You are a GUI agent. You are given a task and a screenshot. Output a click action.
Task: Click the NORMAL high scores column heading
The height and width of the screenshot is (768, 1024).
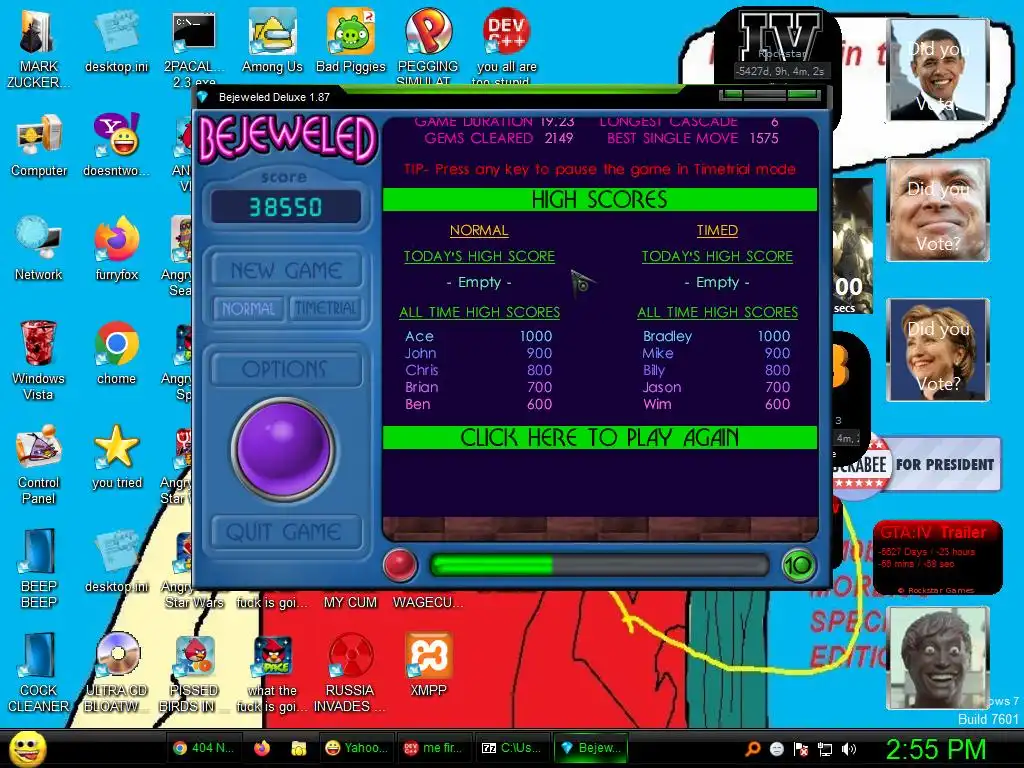click(479, 231)
